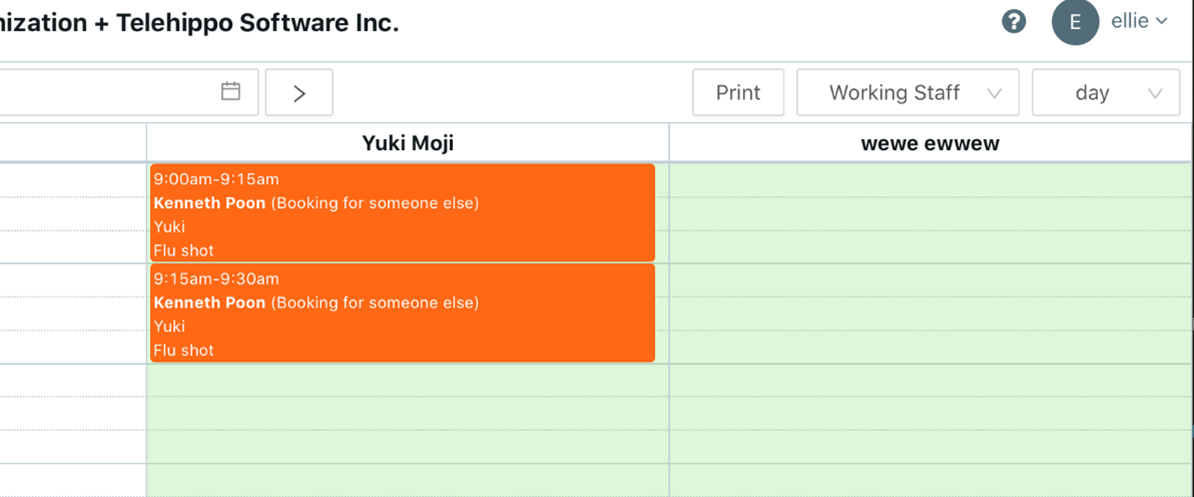Change the day view dropdown

1106,93
